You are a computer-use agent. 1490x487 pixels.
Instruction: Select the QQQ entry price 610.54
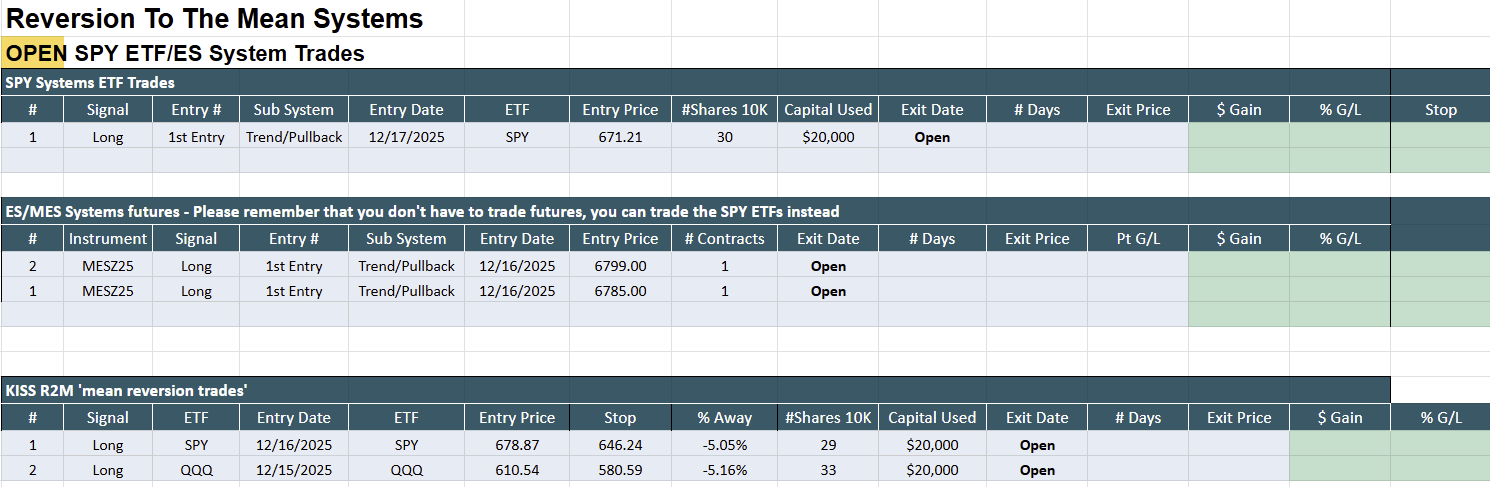517,470
